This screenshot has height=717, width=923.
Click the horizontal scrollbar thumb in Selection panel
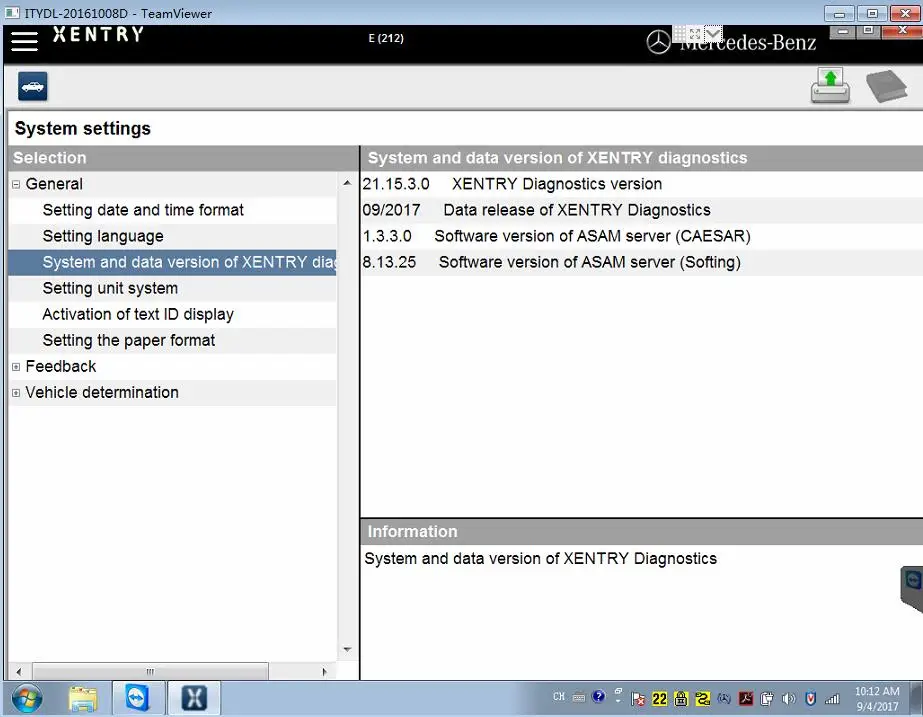click(150, 672)
